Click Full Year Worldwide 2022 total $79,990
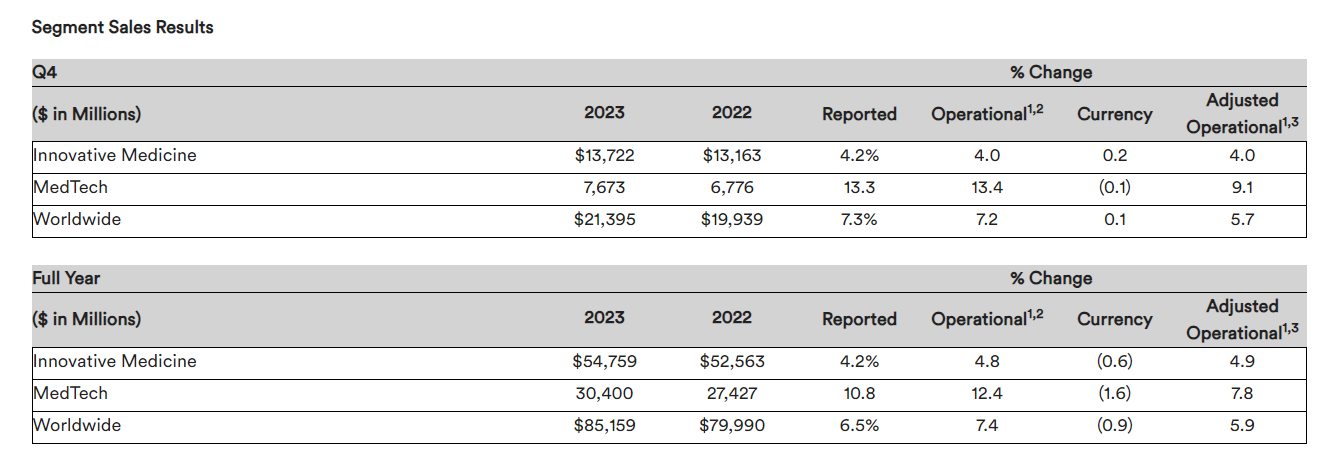Viewport: 1328px width, 453px height. coord(731,425)
